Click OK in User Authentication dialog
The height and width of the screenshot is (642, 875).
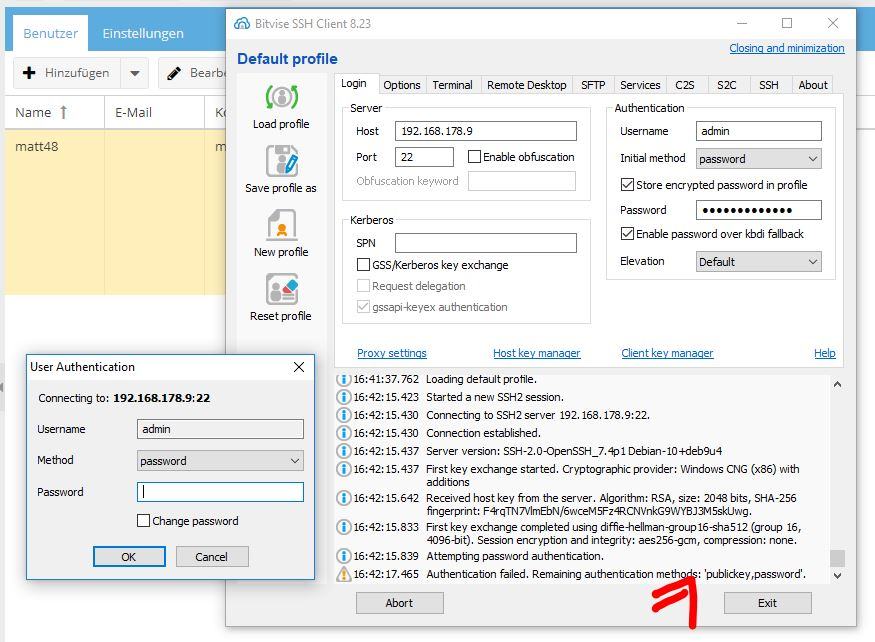129,557
